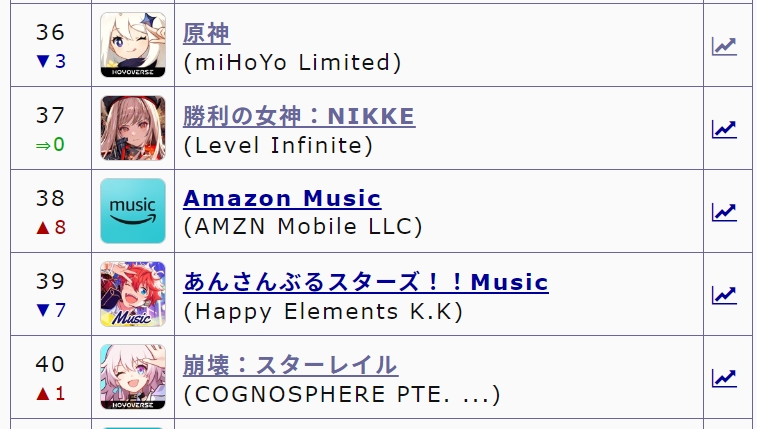
Task: Click the rank 36 cell
Action: [50, 45]
